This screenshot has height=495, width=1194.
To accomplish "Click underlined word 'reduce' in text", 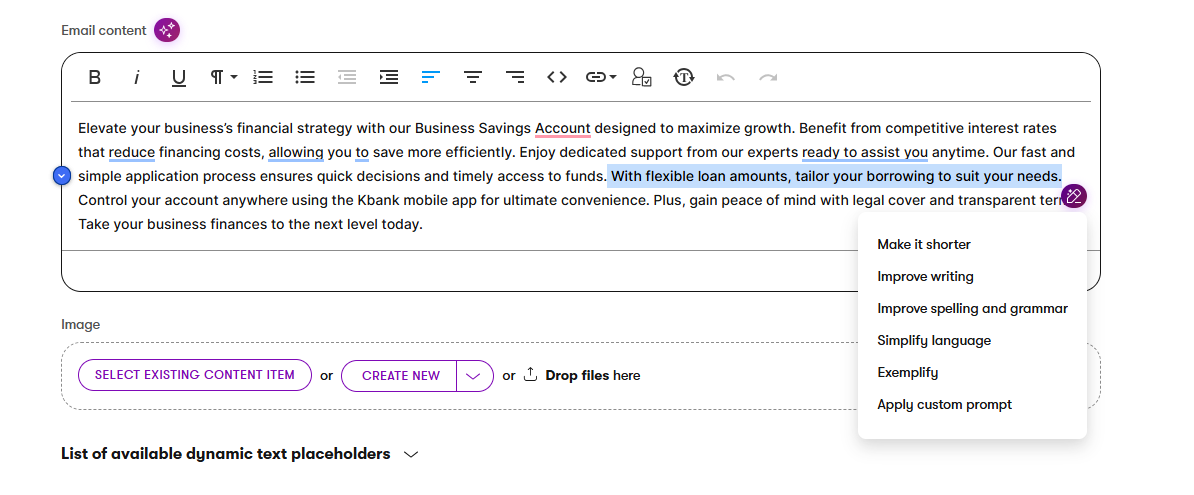I will (x=132, y=152).
